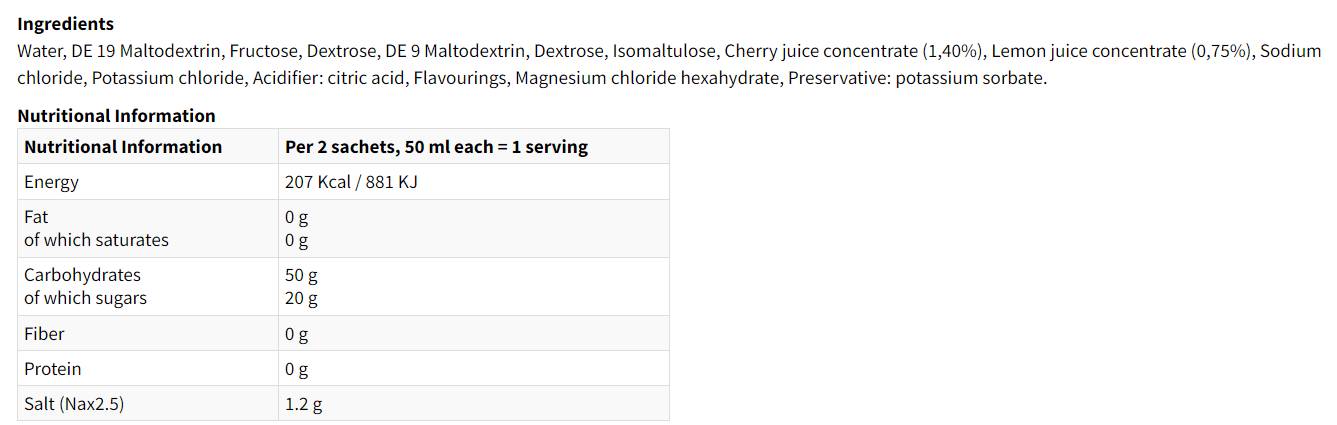The height and width of the screenshot is (425, 1337).
Task: Click 'of which saturates' label
Action: pyautogui.click(x=96, y=240)
